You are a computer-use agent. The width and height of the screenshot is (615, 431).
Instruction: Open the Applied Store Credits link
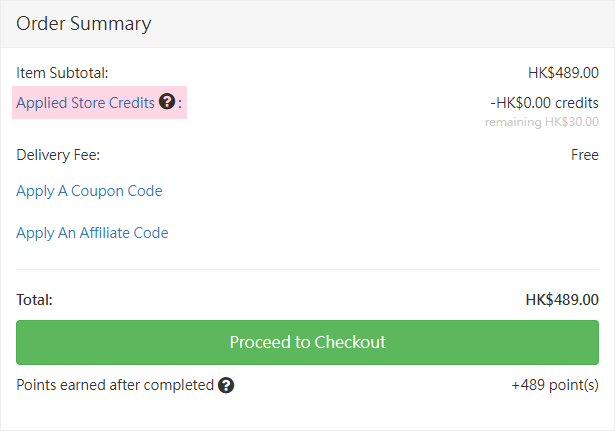pos(85,102)
